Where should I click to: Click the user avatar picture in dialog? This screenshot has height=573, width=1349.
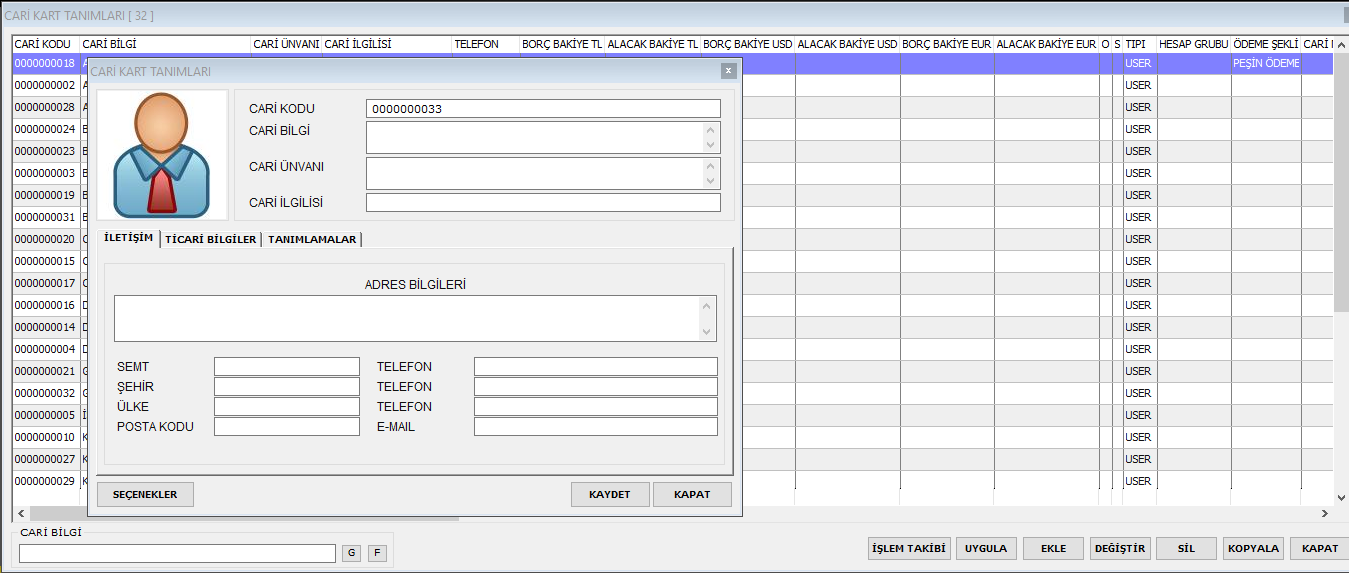pyautogui.click(x=162, y=155)
